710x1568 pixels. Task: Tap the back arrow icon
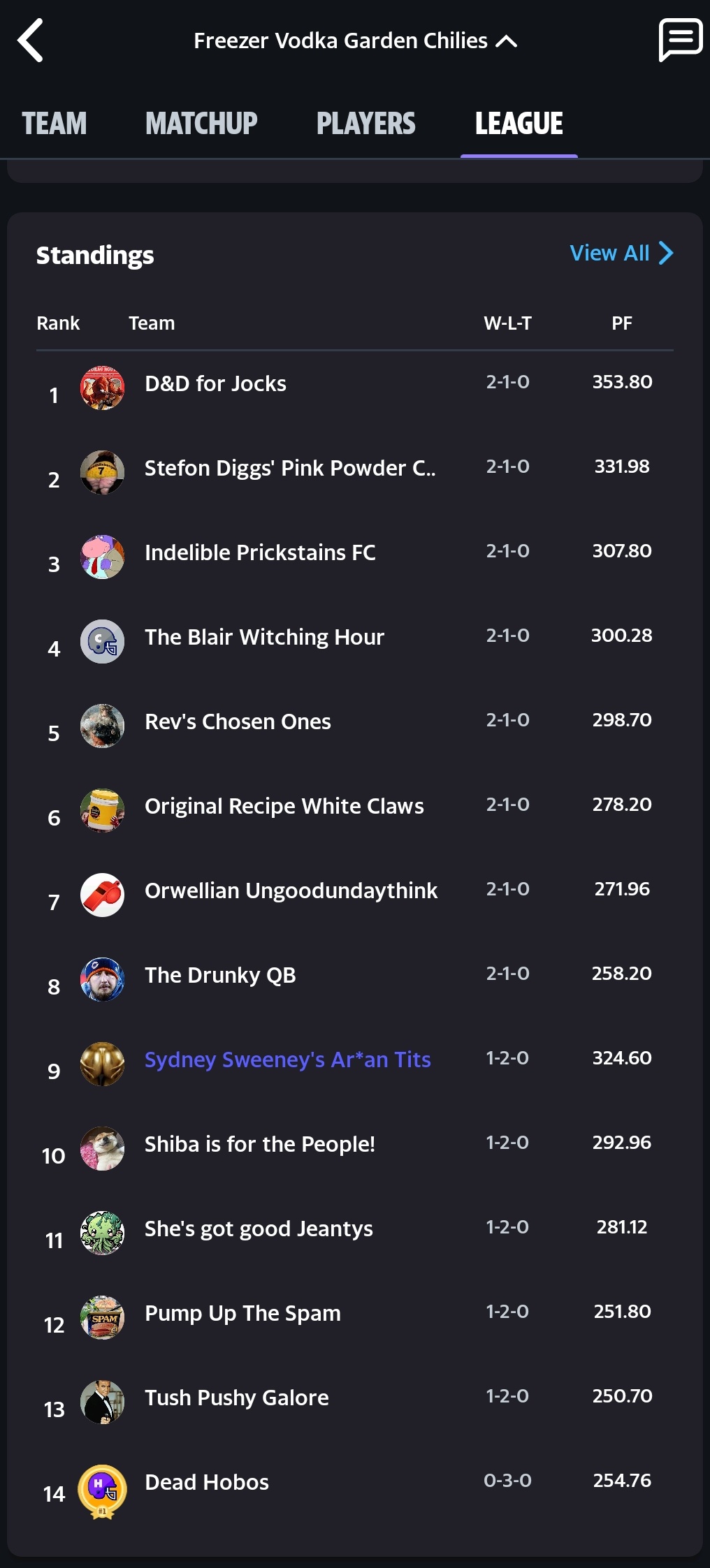31,41
